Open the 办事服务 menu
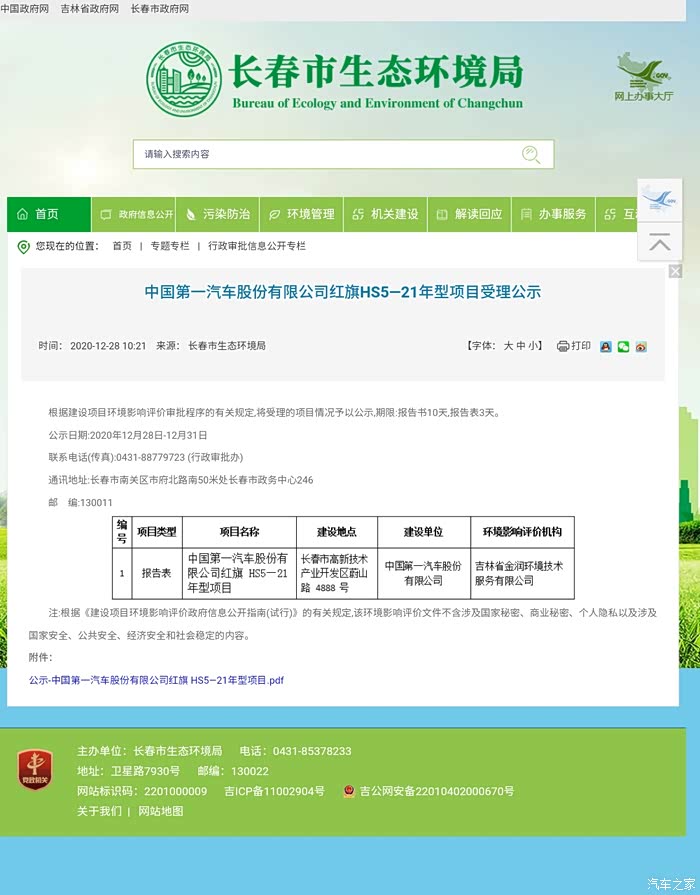The height and width of the screenshot is (895, 700). click(553, 214)
